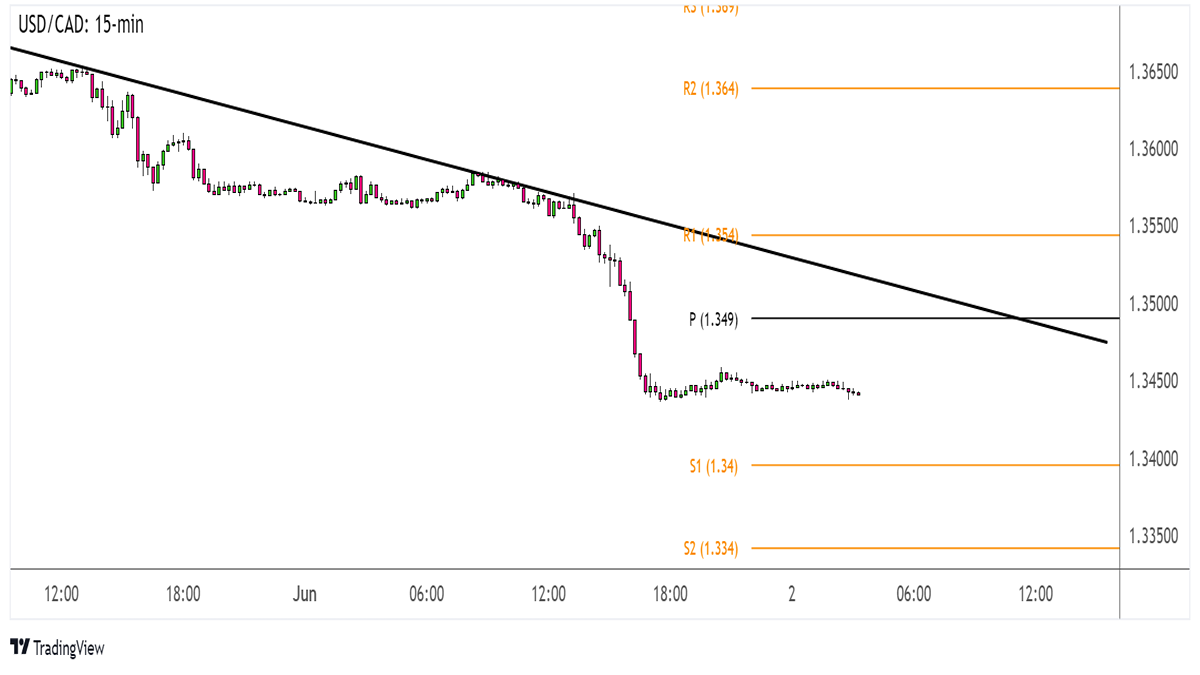The image size is (1200, 675).
Task: Click the Jun date marker on time axis
Action: point(305,594)
